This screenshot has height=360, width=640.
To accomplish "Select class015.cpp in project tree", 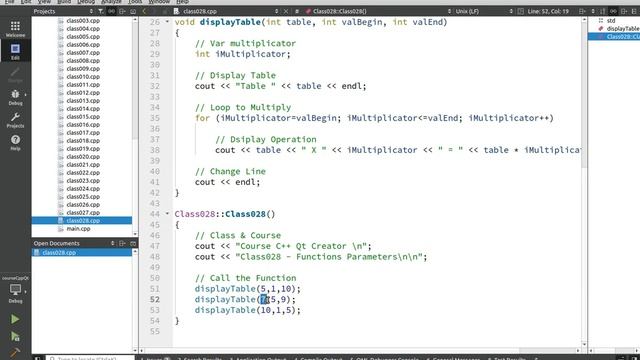I will pyautogui.click(x=83, y=117).
